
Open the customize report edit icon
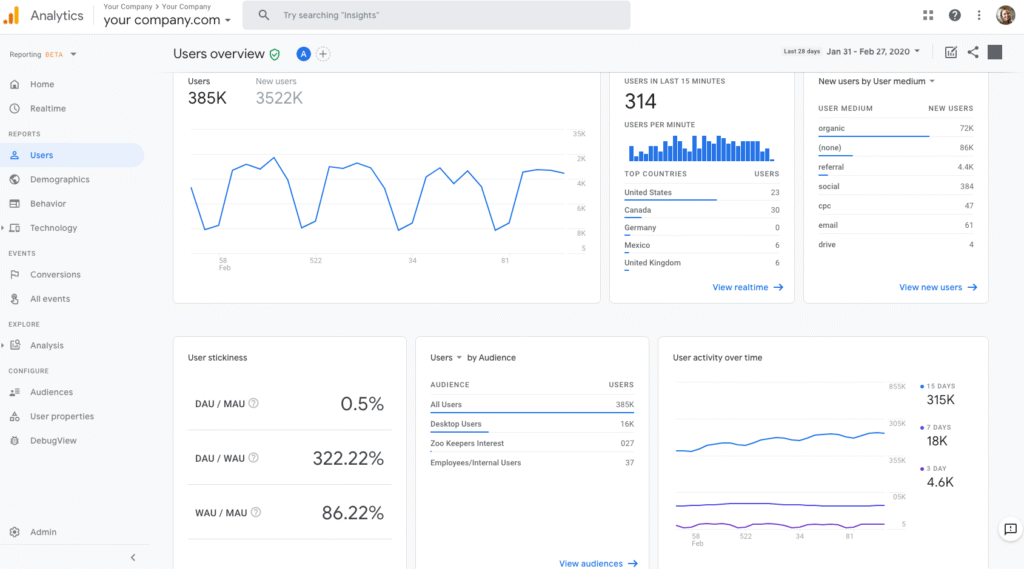tap(951, 52)
